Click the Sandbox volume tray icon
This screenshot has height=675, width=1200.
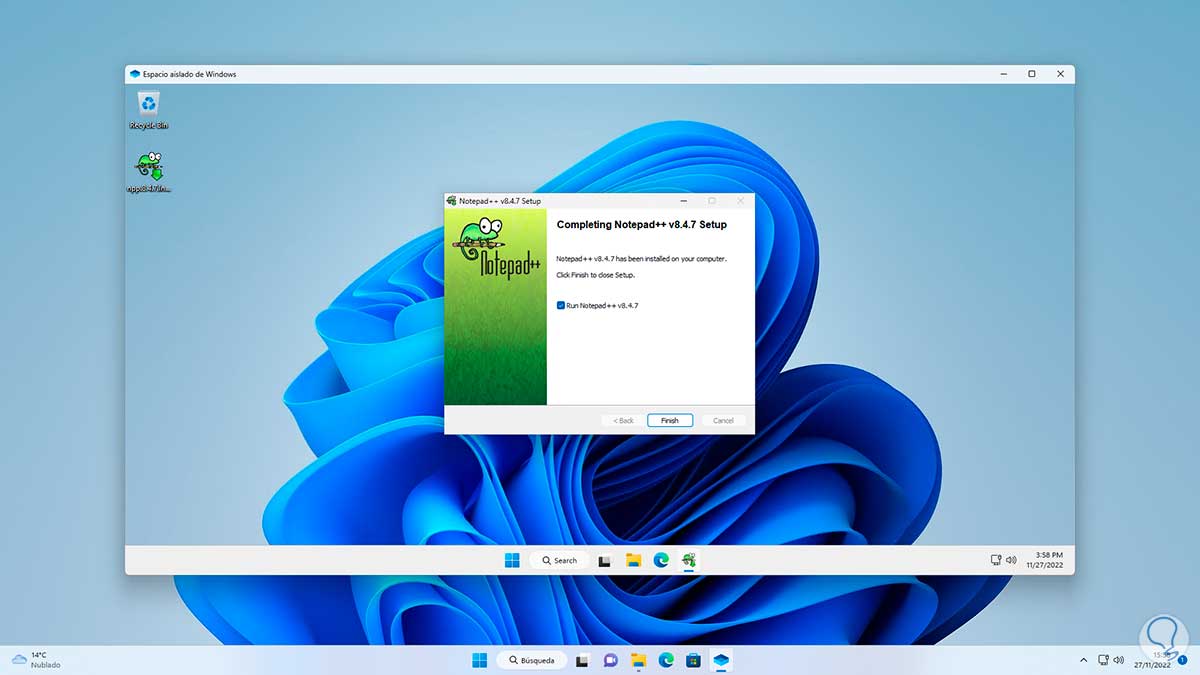point(1011,560)
